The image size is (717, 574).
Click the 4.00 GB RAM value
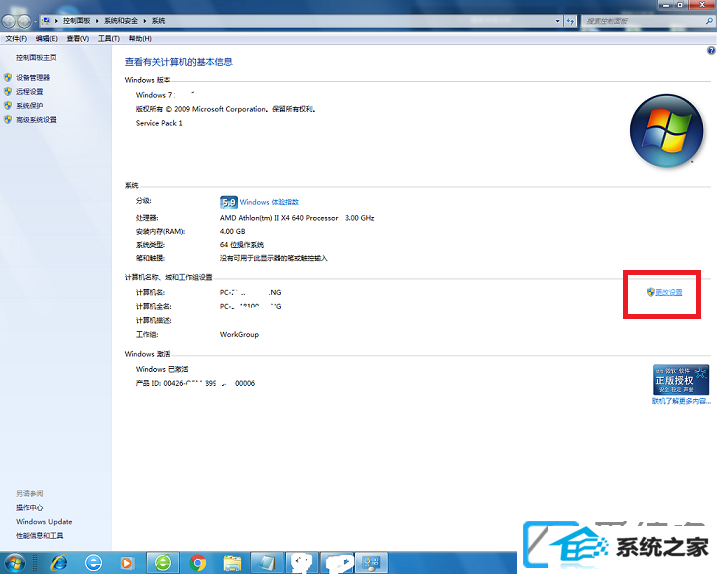(x=233, y=232)
